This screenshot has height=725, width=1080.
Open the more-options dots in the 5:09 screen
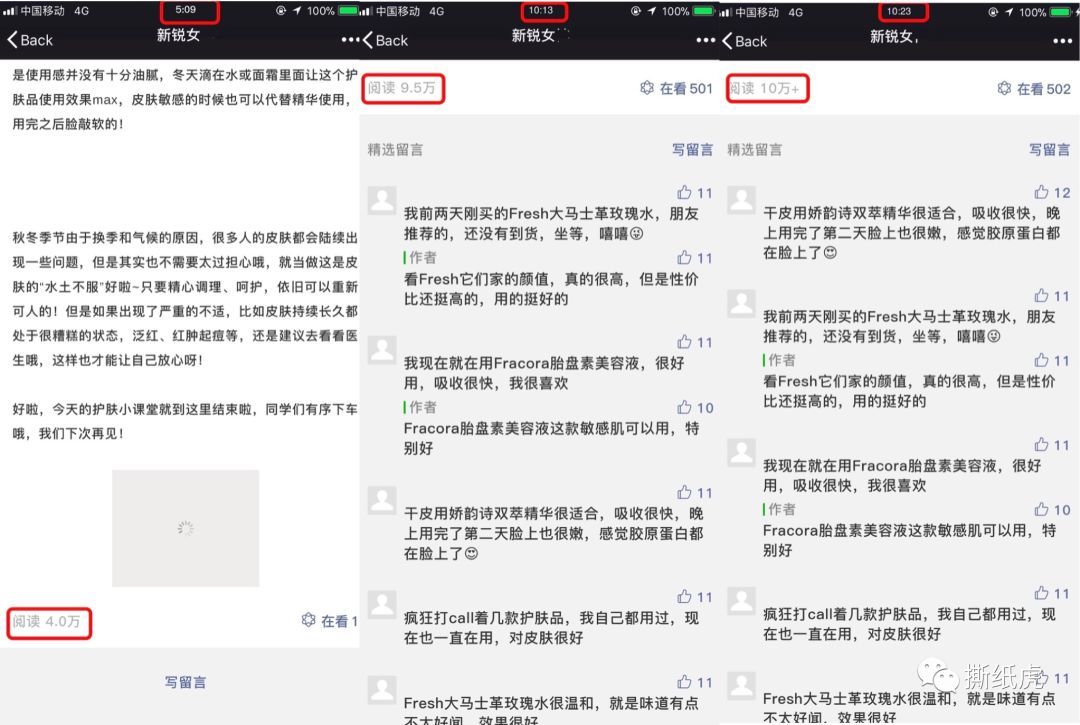point(351,40)
